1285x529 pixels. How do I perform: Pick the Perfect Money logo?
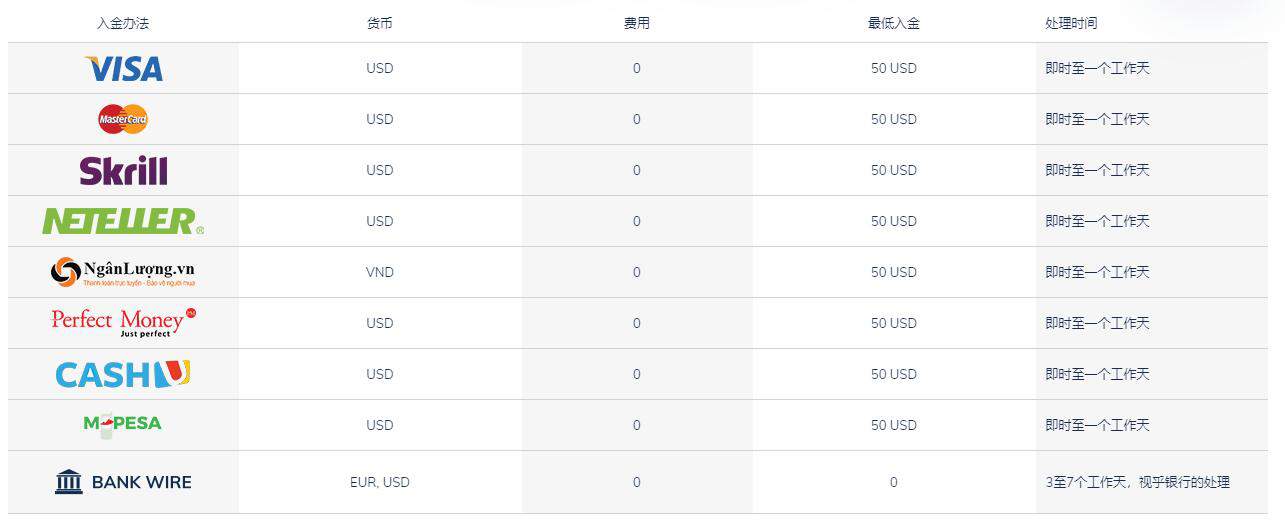click(x=123, y=323)
